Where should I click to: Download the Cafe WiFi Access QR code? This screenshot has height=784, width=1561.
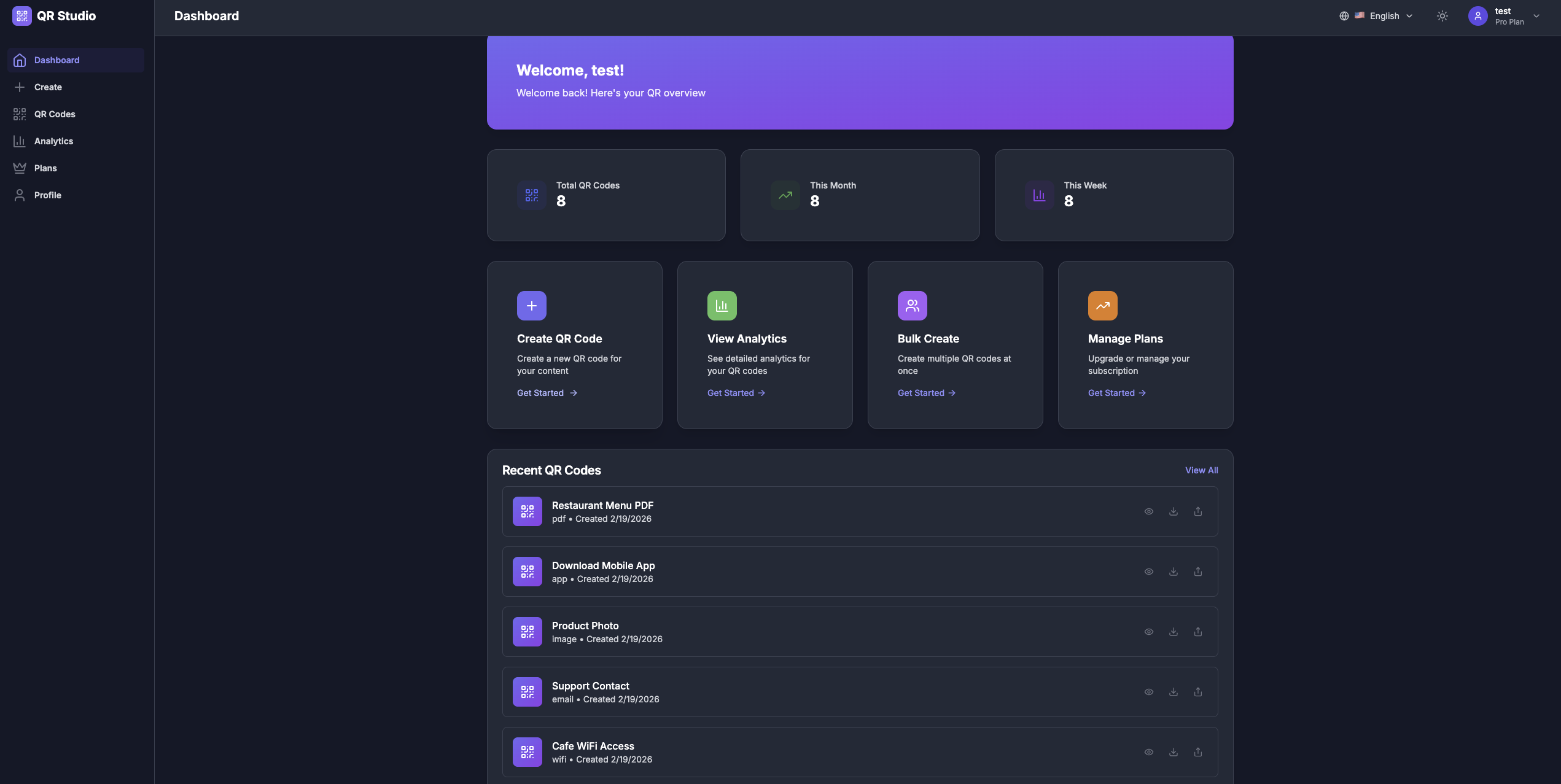click(1173, 752)
